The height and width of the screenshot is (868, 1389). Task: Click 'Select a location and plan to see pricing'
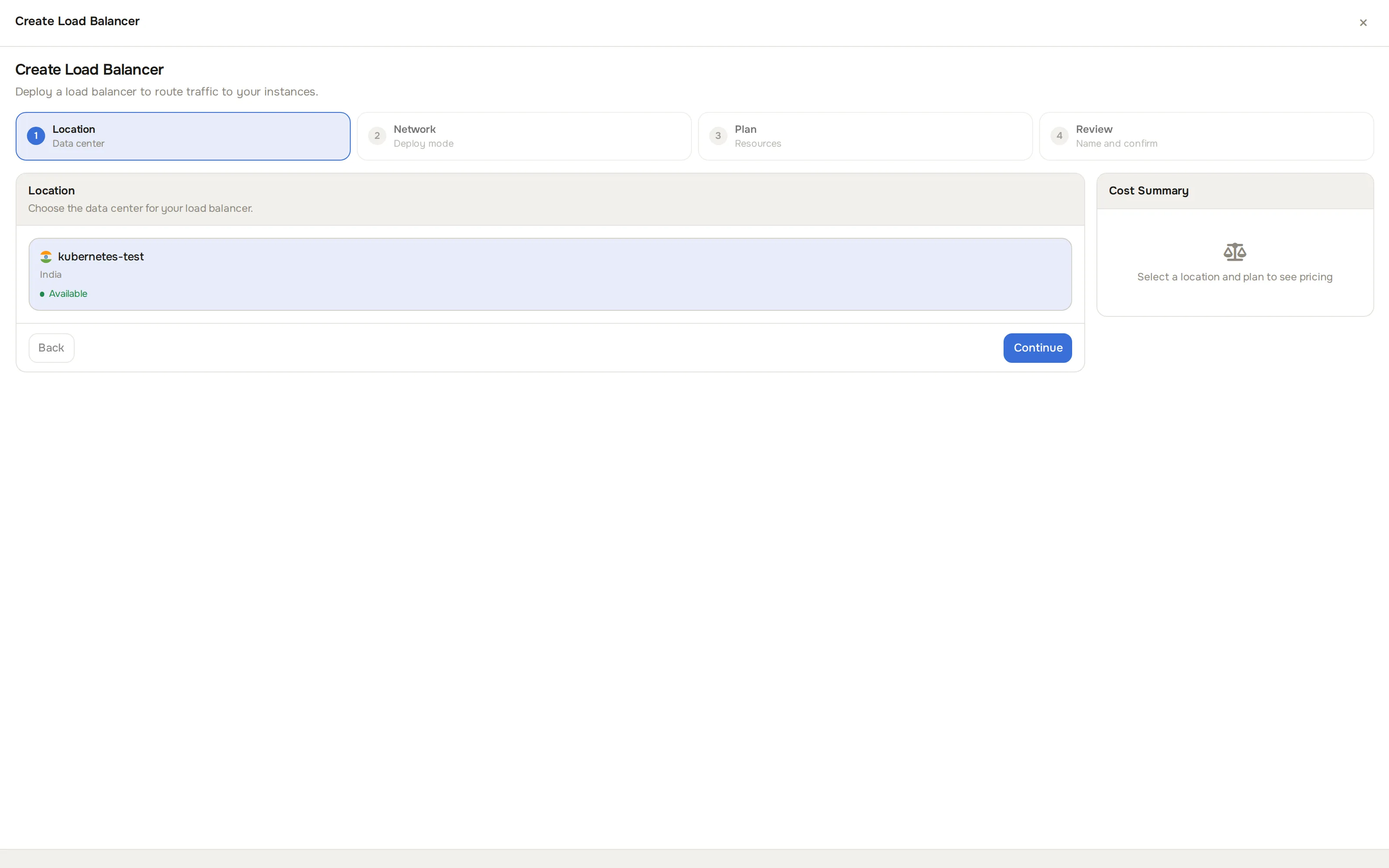[x=1234, y=277]
